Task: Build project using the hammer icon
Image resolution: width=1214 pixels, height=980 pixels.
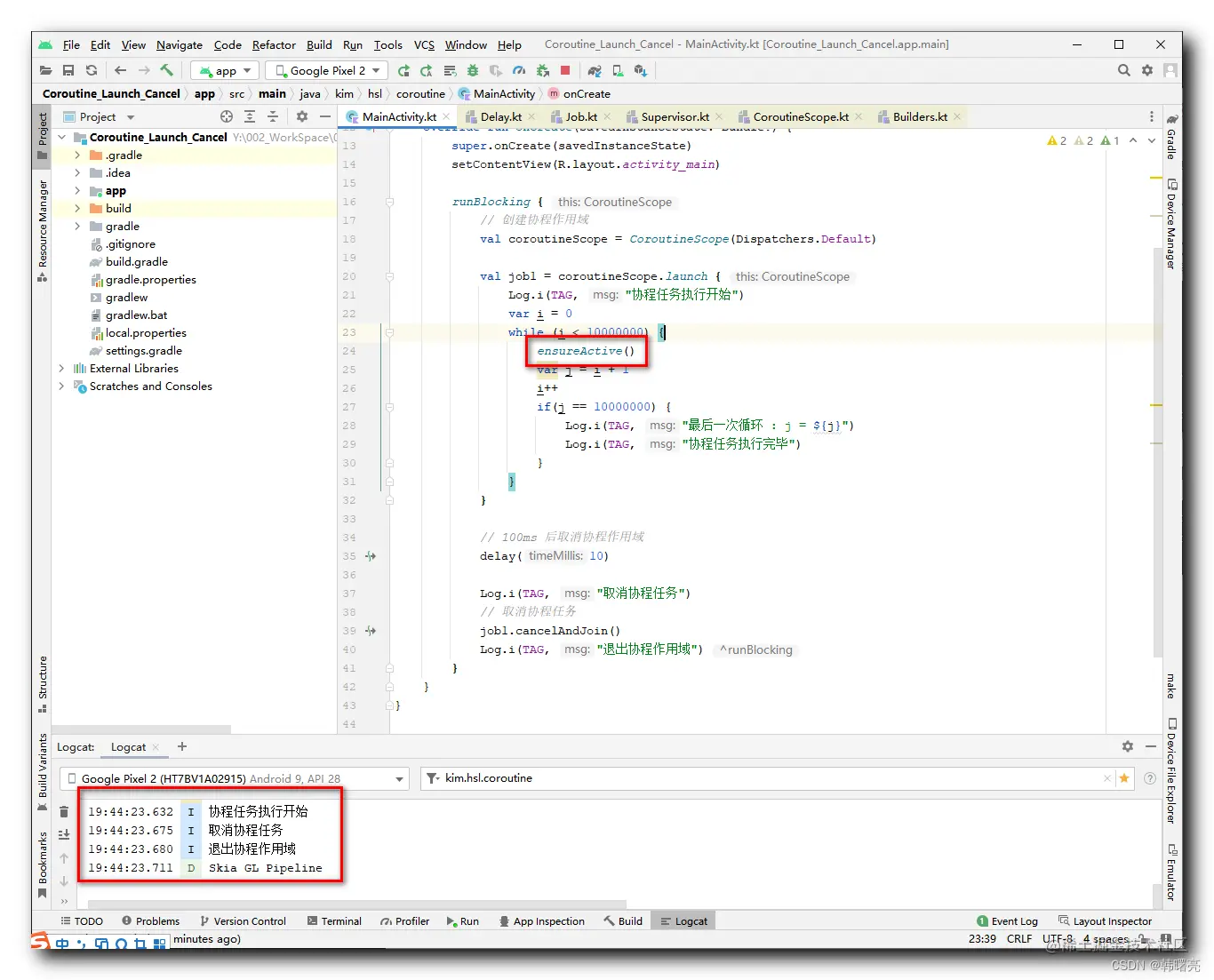Action: pos(166,70)
